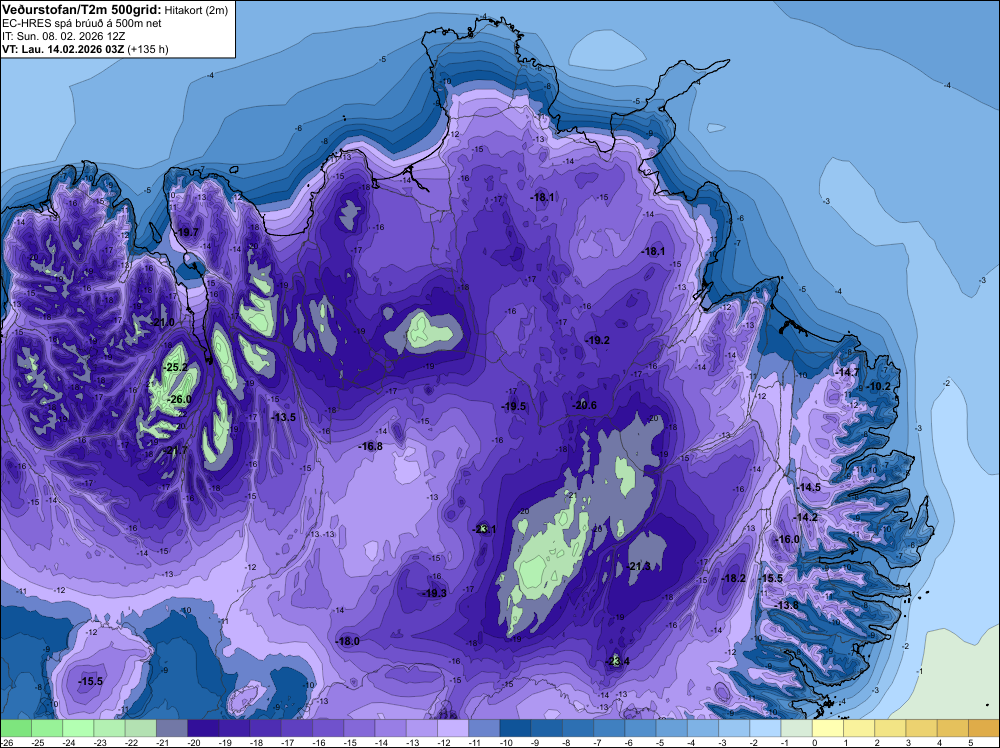
Task: Click the -21.3 temperature value
Action: pyautogui.click(x=640, y=566)
